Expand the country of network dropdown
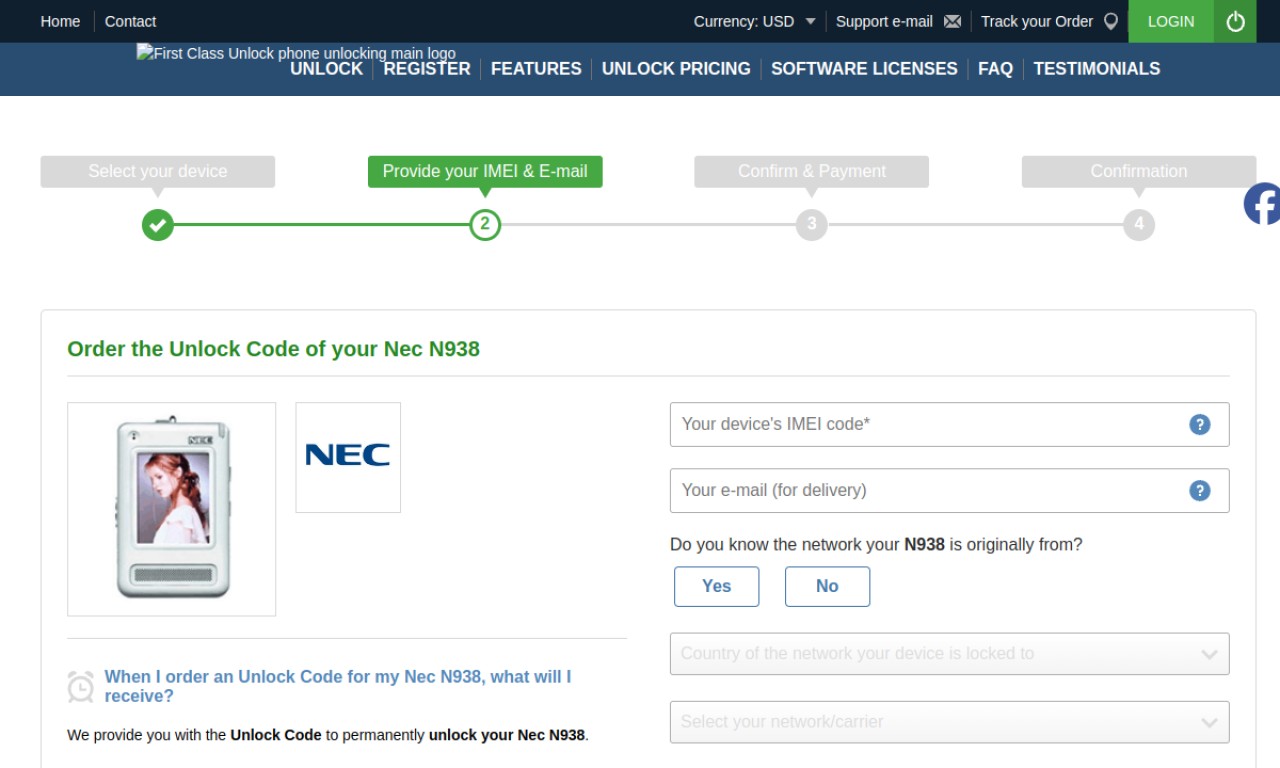1280x768 pixels. (949, 654)
